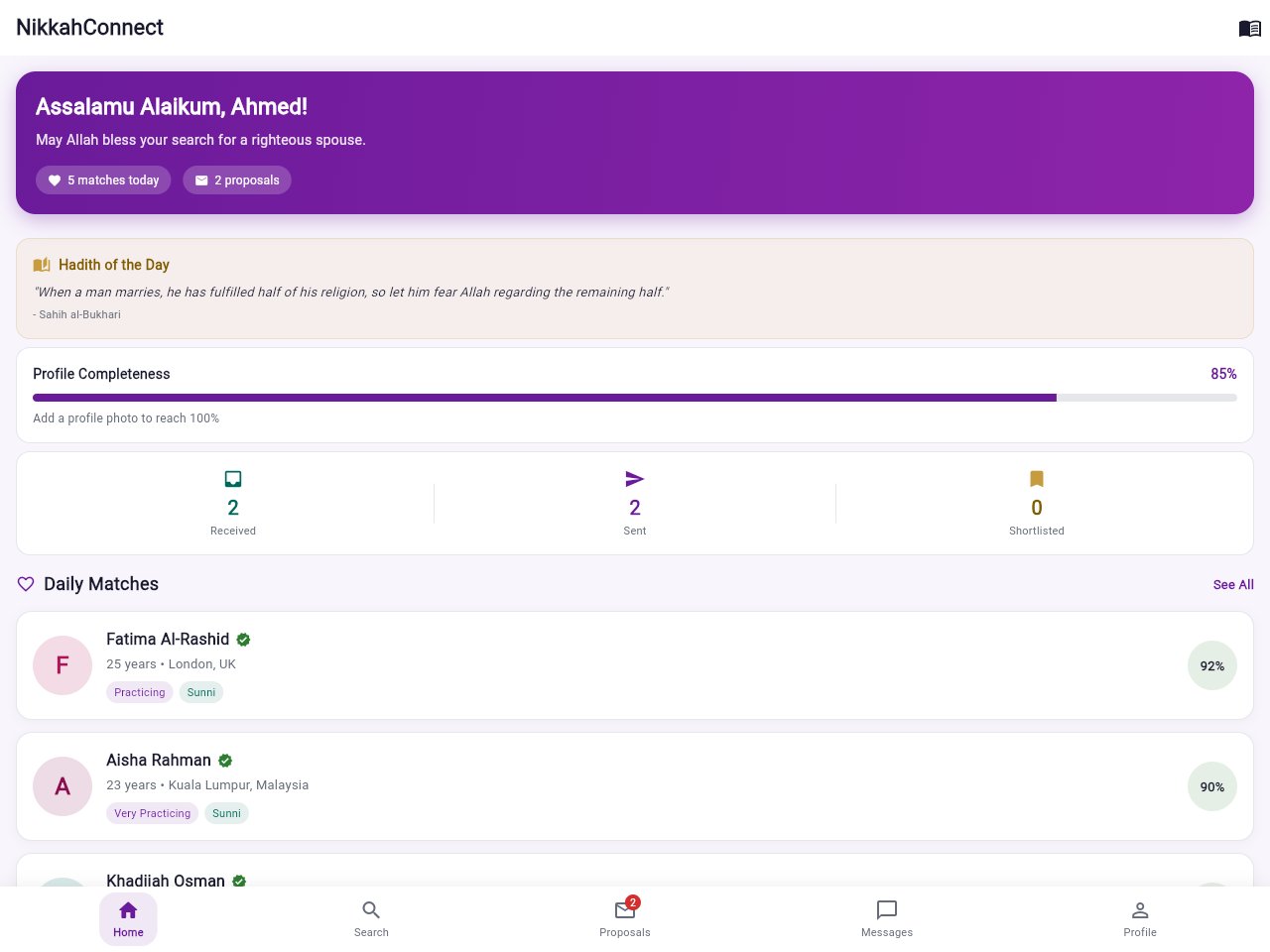The height and width of the screenshot is (952, 1270).
Task: Click the 5 matches today chip
Action: [x=103, y=180]
